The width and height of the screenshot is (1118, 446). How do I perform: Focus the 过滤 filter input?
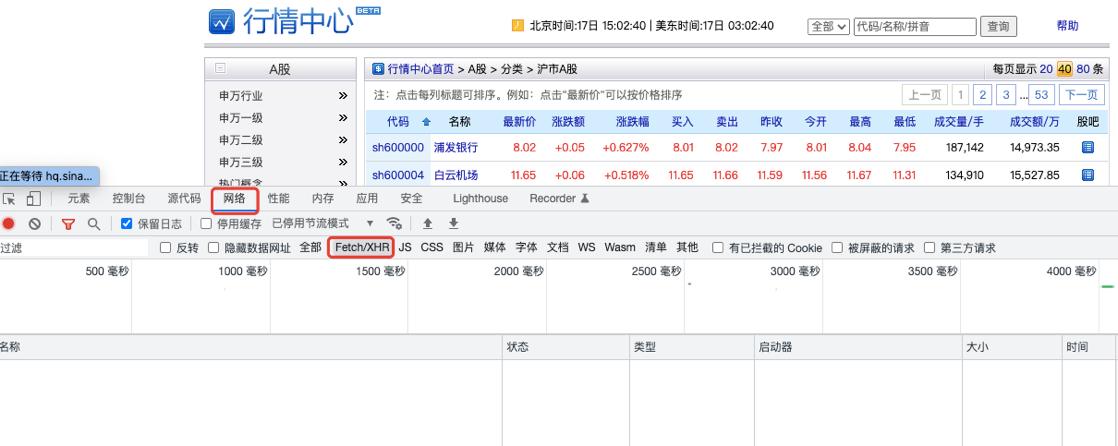tap(74, 248)
